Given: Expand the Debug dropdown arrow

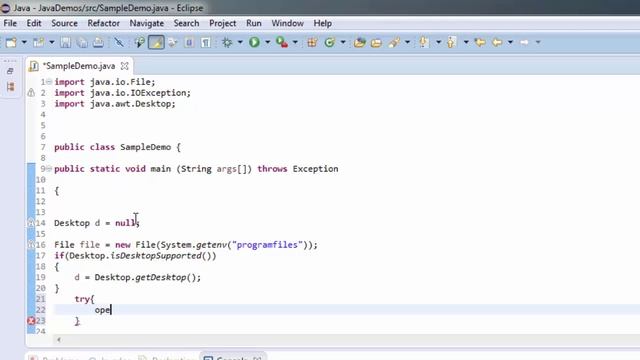Looking at the screenshot, I should (x=240, y=42).
